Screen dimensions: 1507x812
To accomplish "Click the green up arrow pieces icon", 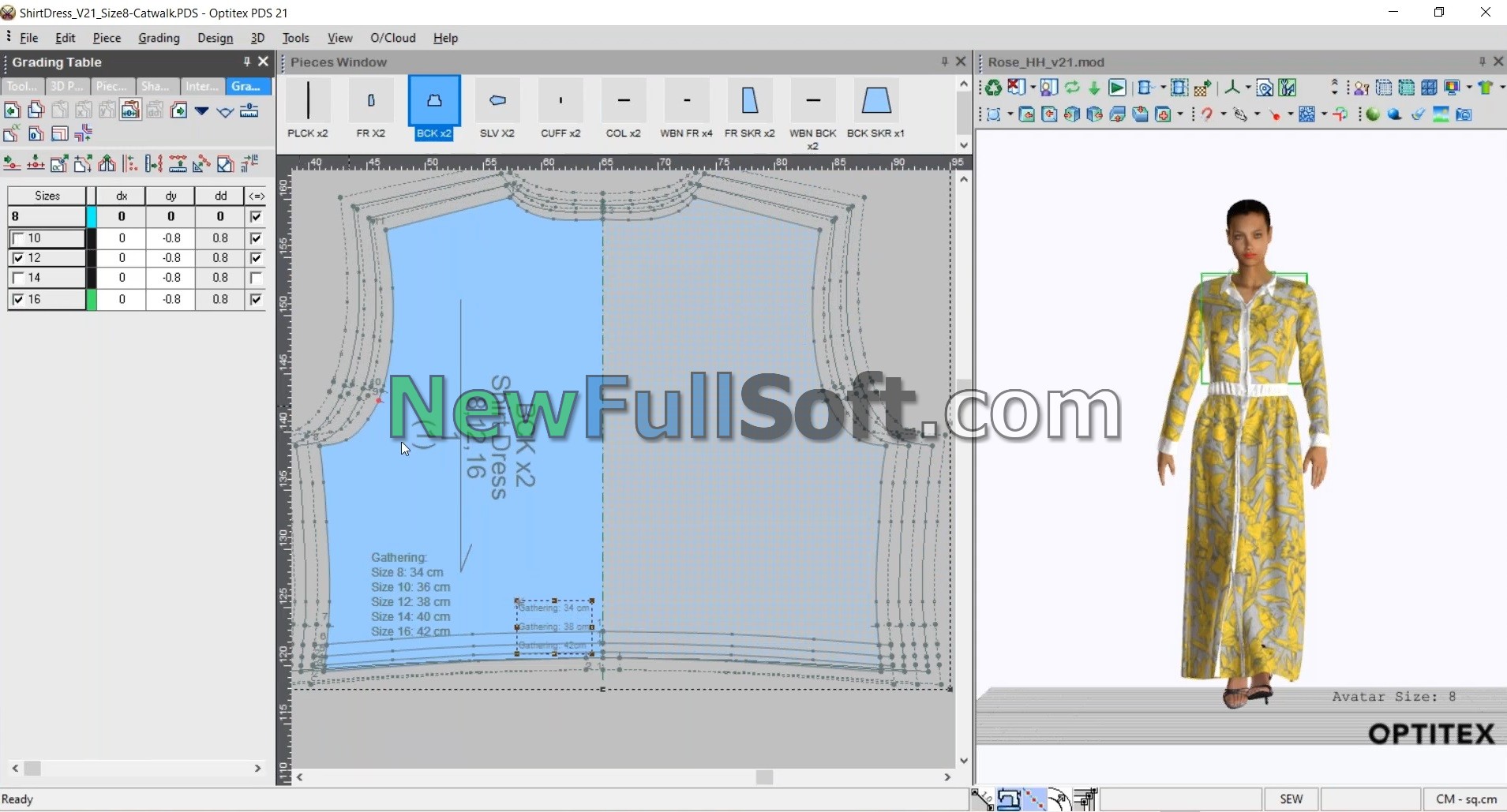I will coord(107,163).
